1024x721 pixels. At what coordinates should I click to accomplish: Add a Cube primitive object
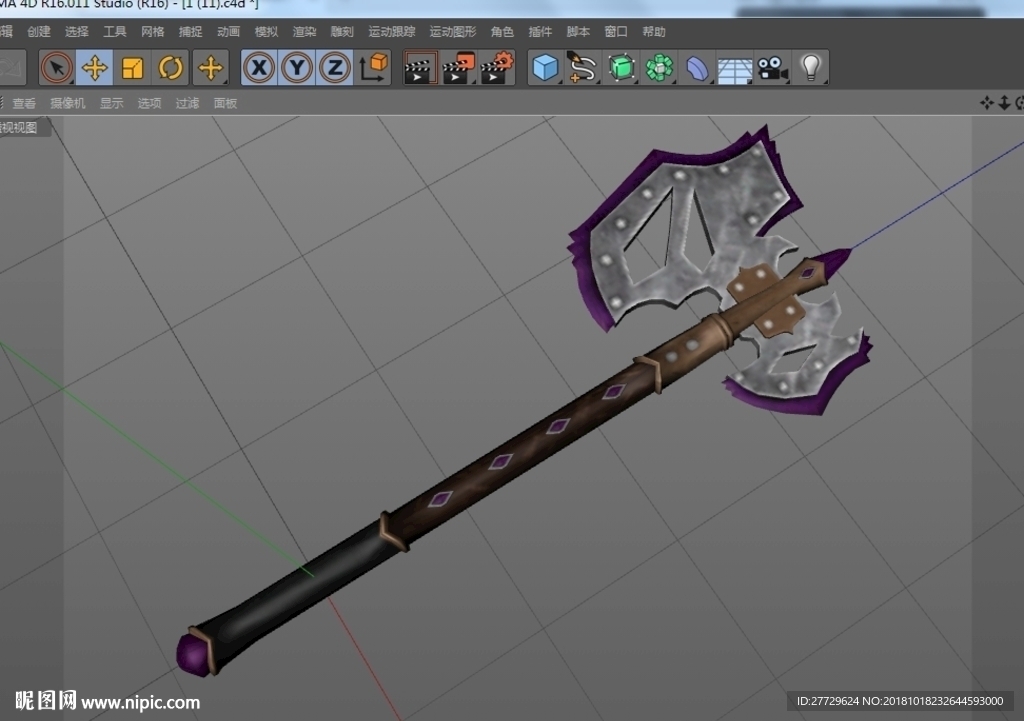pos(545,68)
